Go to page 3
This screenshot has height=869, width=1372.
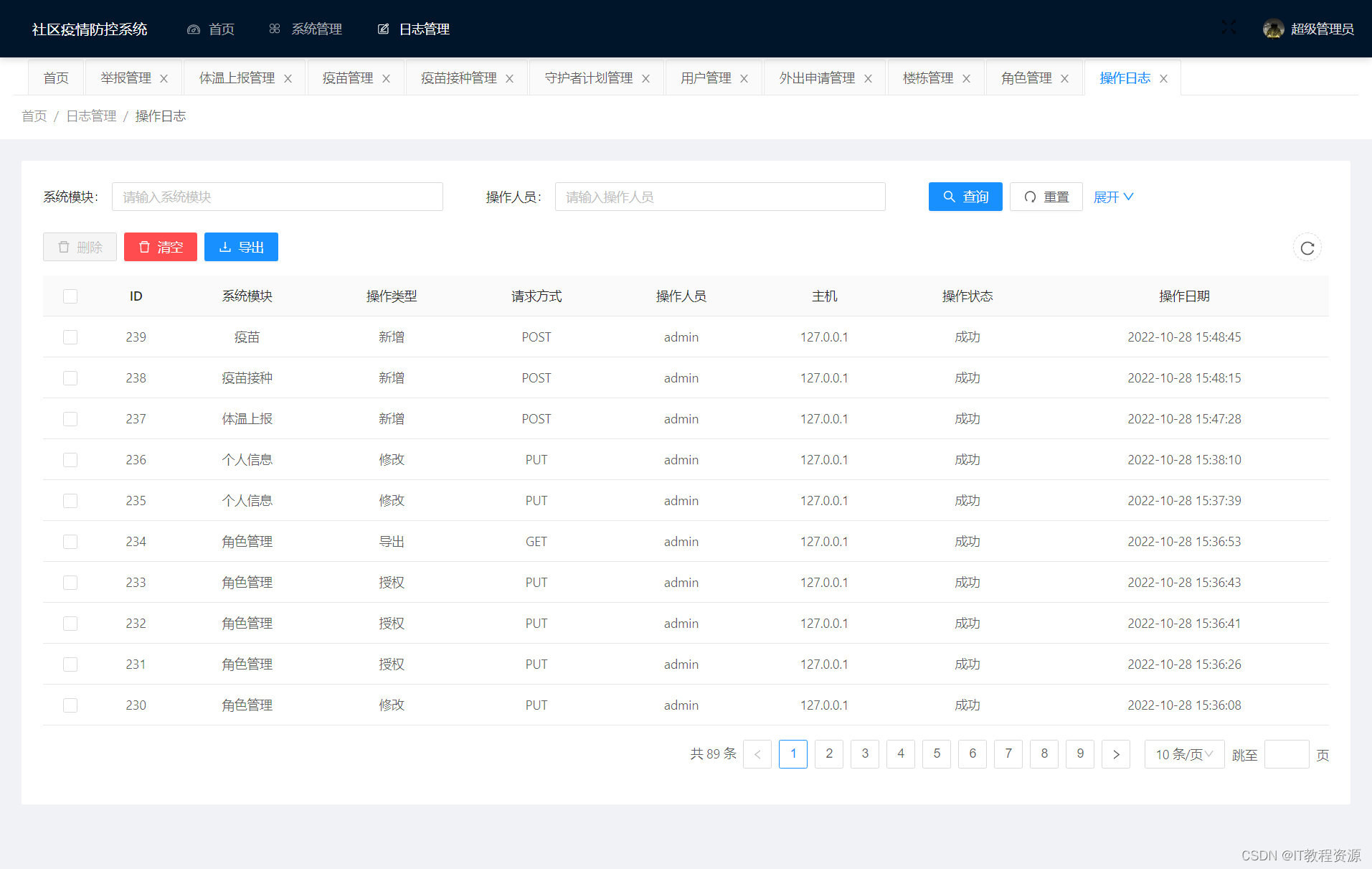pos(865,754)
